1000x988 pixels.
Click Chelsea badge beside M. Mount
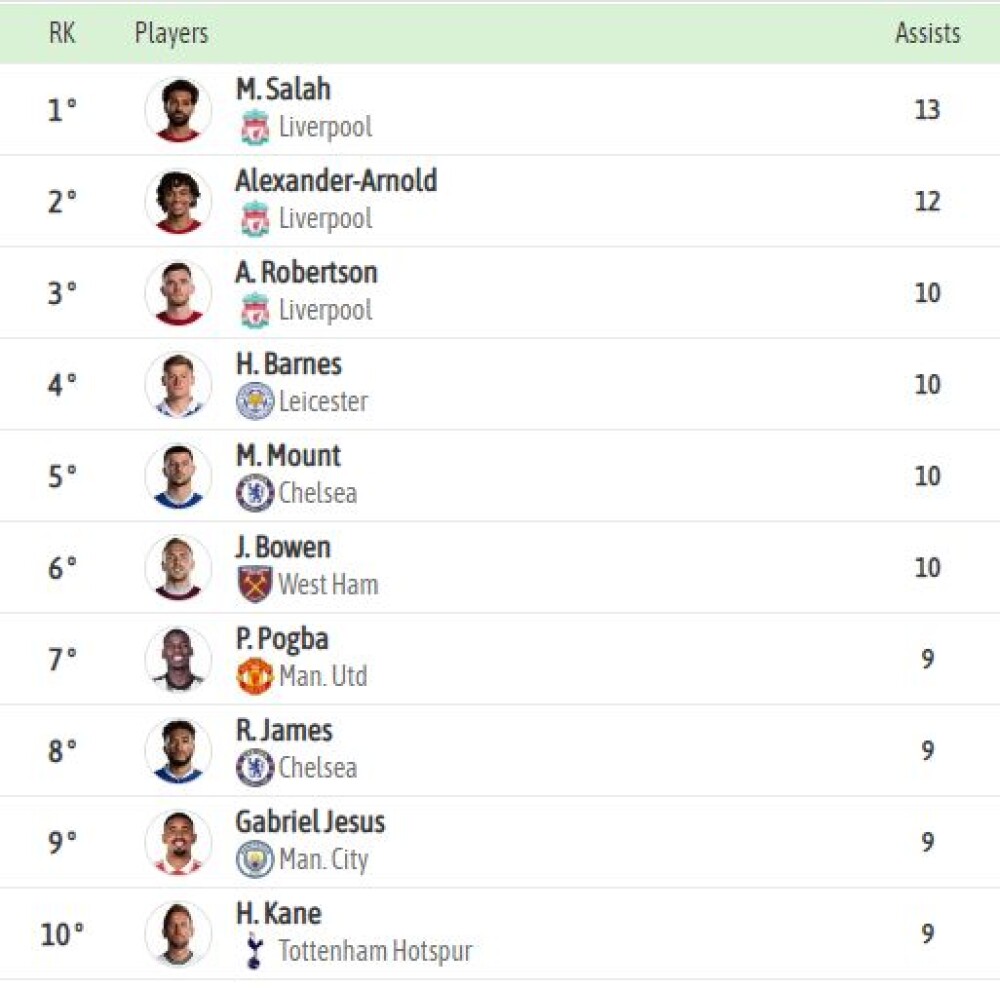255,493
